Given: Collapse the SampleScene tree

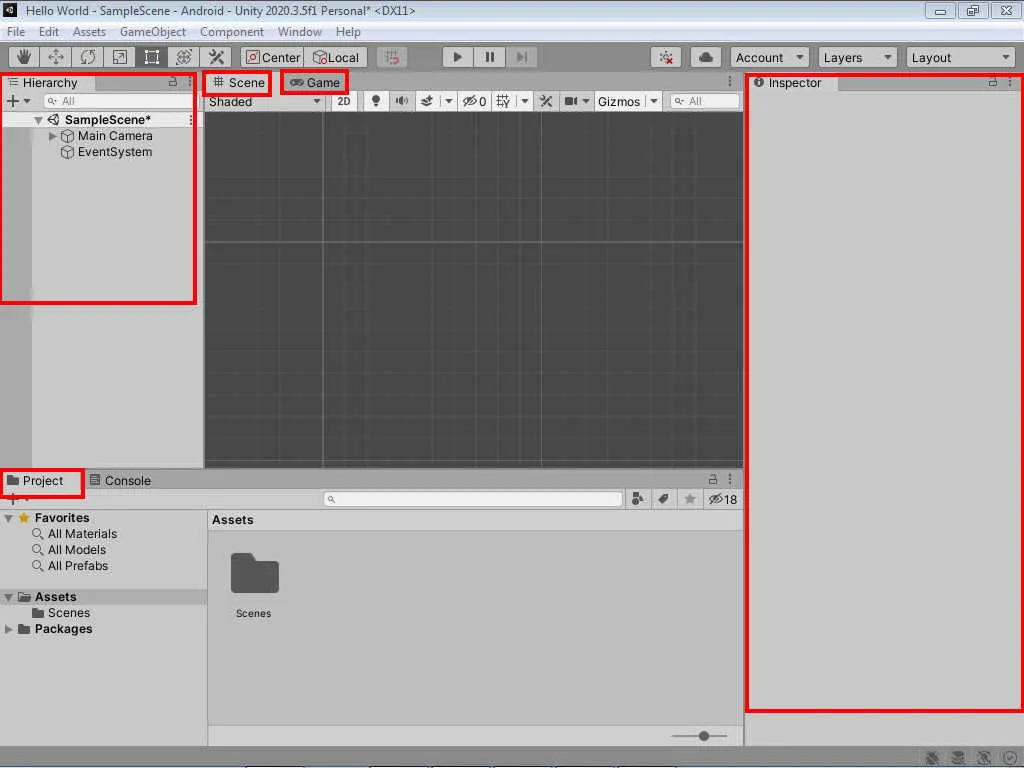Looking at the screenshot, I should click(39, 120).
